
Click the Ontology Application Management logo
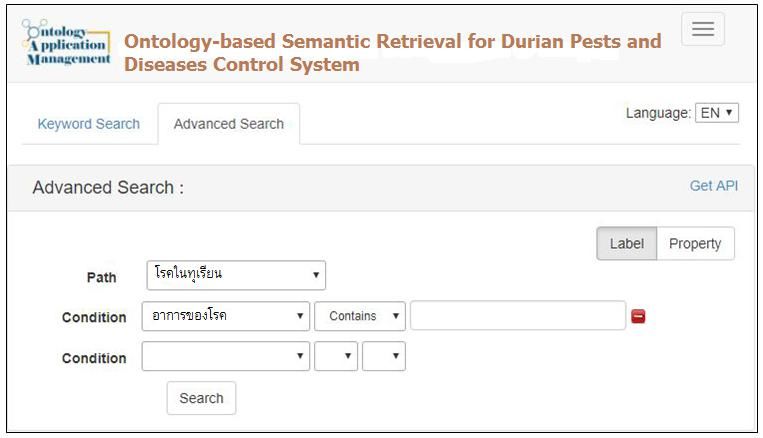coord(67,42)
